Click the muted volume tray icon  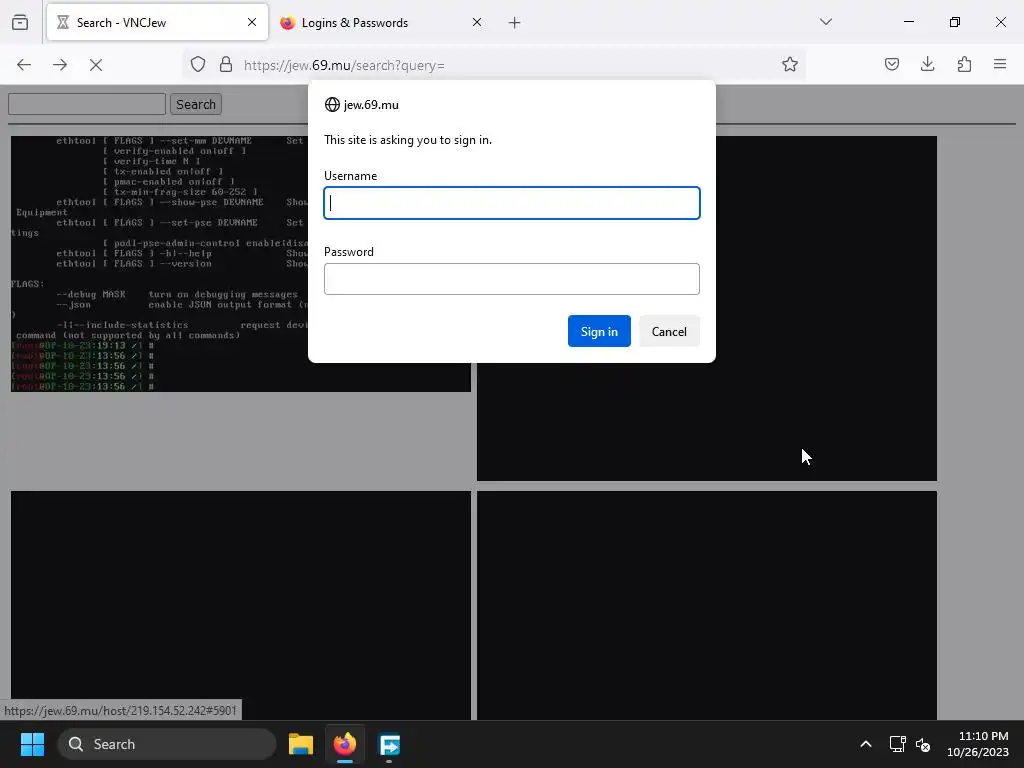(923, 744)
